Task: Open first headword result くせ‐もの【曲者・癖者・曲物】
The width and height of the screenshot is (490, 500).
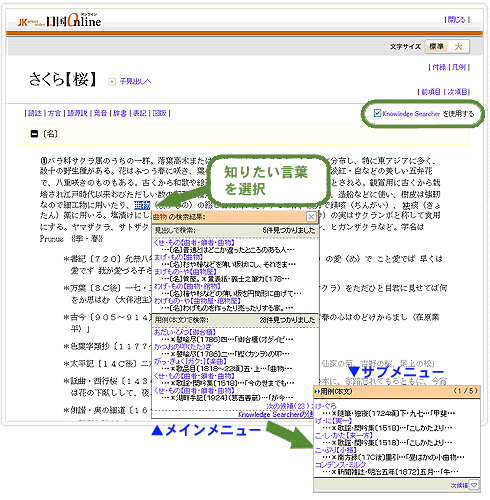Action: [194, 243]
